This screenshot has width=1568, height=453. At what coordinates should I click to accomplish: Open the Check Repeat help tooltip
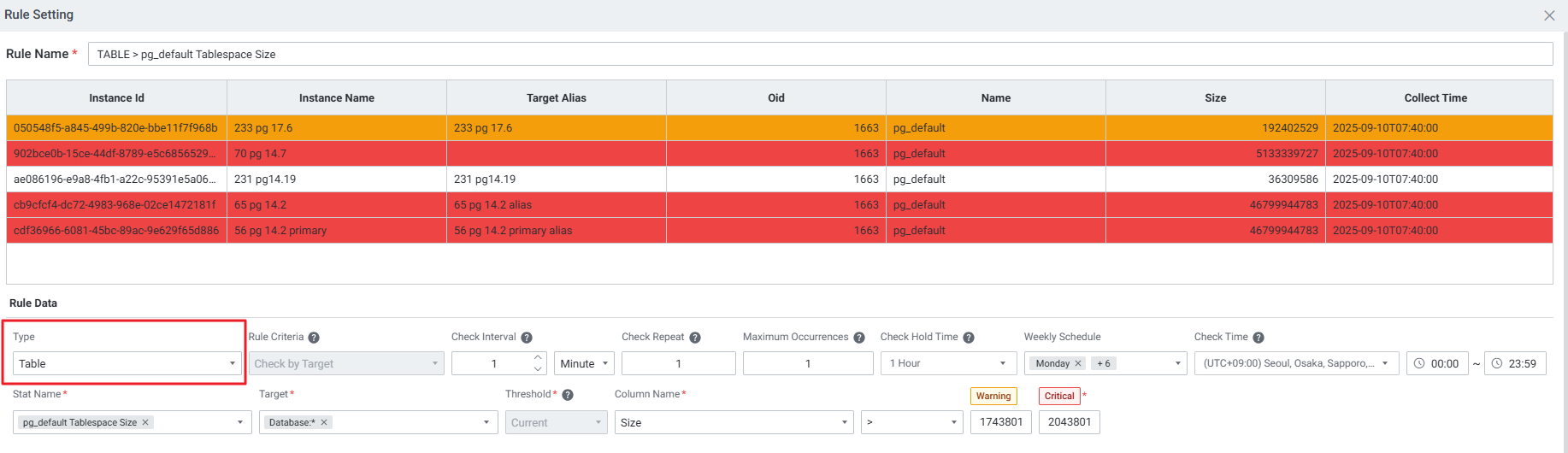coord(695,338)
